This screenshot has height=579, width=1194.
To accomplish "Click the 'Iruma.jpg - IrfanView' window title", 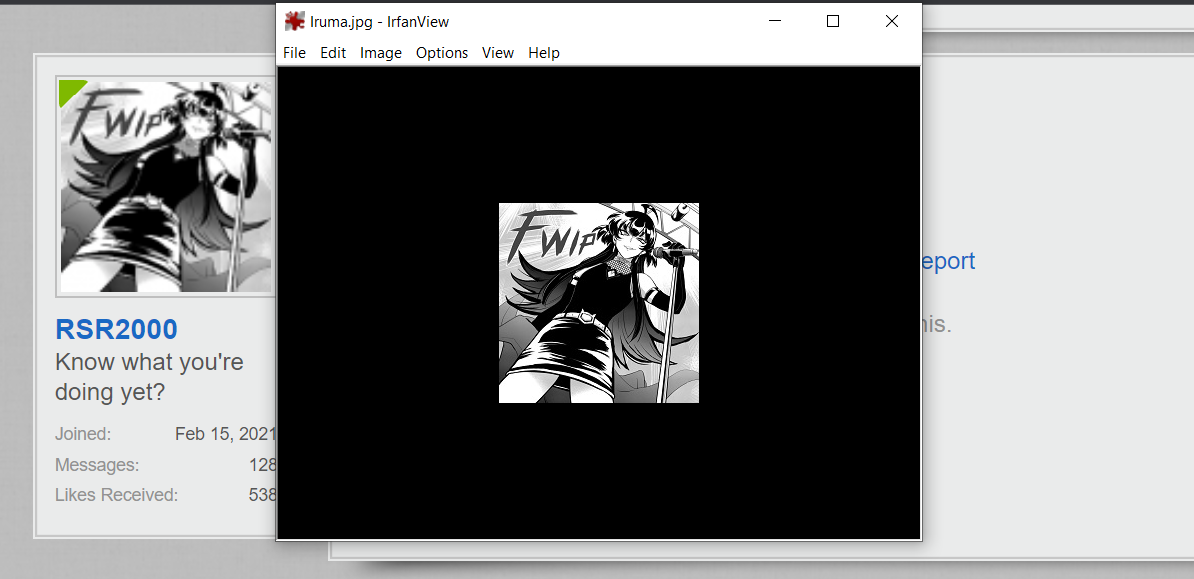I will (379, 21).
